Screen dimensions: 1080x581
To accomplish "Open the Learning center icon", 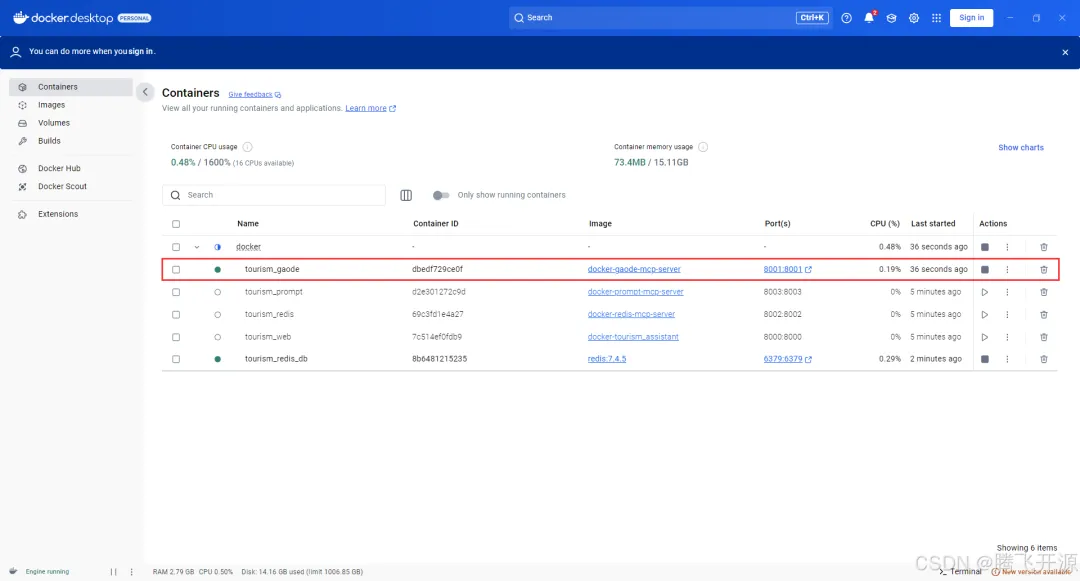I will pyautogui.click(x=891, y=18).
